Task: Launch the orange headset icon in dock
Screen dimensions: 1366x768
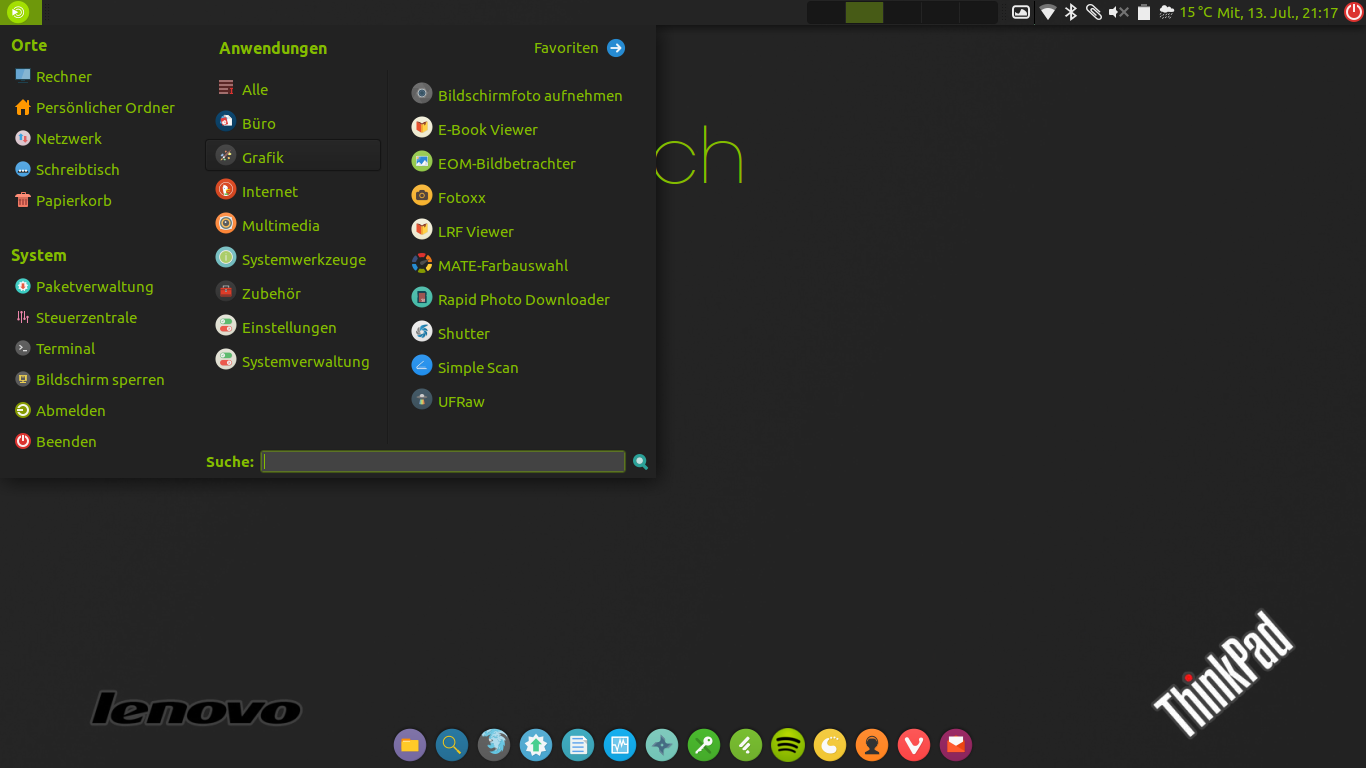Action: (x=872, y=745)
